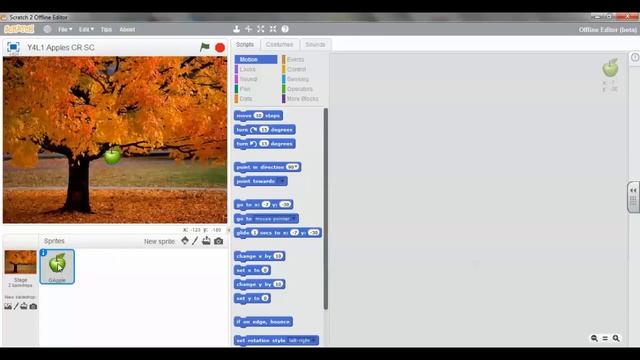This screenshot has width=640, height=360.
Task: Zoom in on scripts area
Action: point(616,338)
